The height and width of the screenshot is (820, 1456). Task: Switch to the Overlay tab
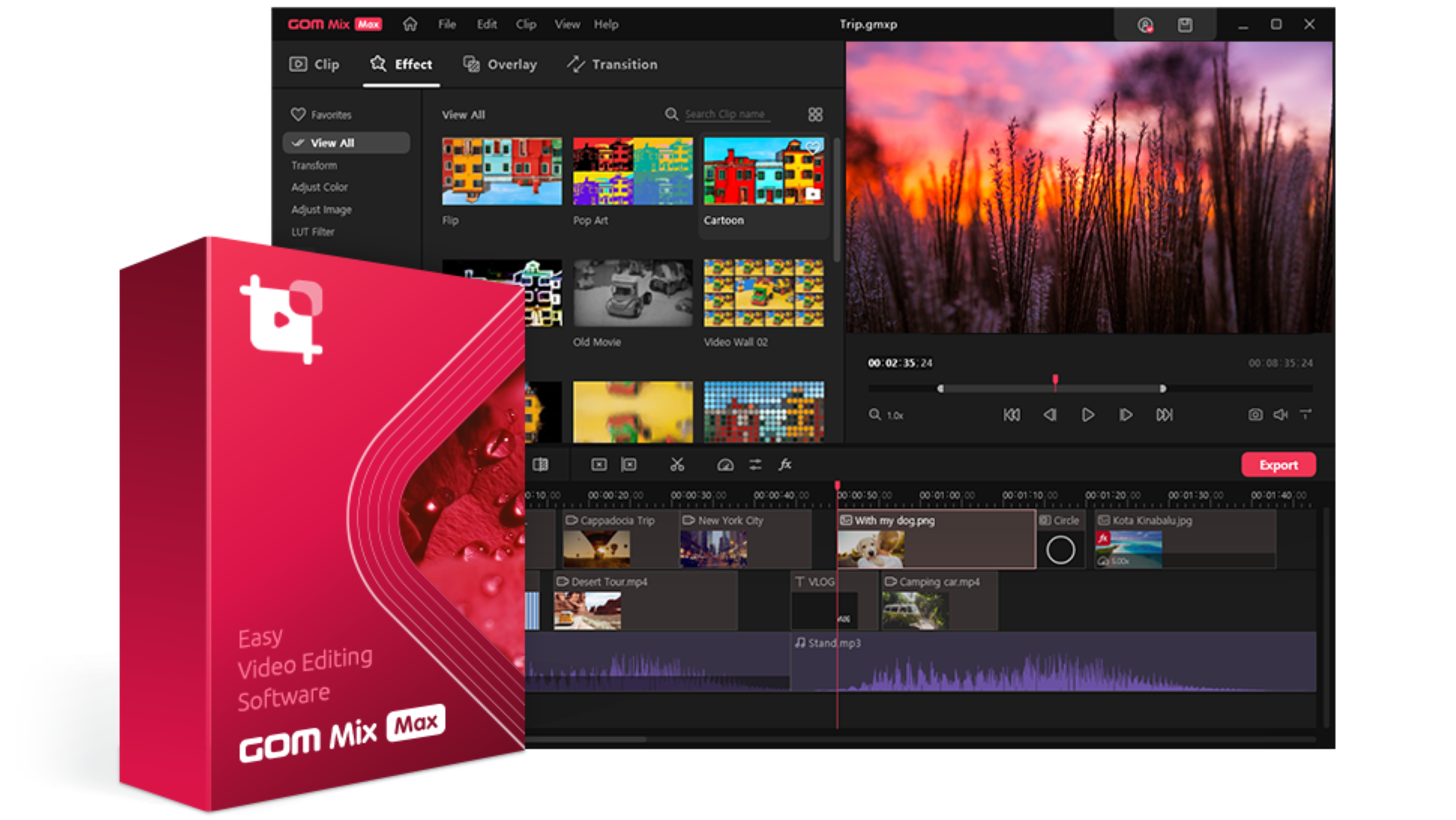pos(500,64)
